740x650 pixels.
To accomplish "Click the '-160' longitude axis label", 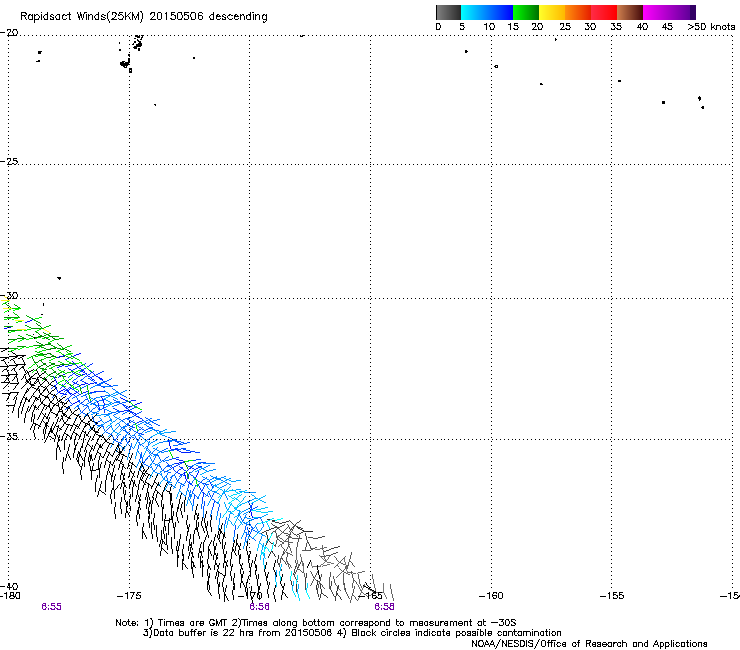I will click(491, 596).
